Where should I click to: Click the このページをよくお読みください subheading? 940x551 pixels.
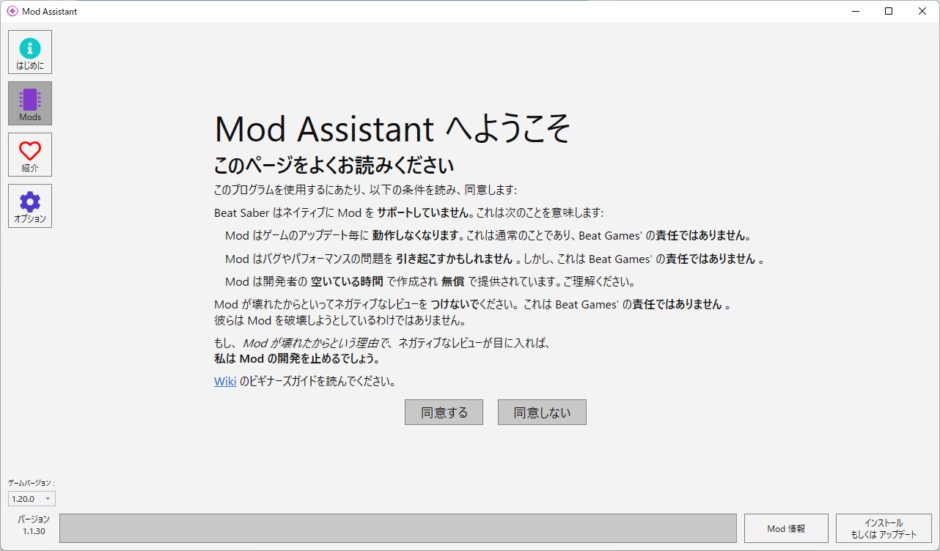(334, 165)
